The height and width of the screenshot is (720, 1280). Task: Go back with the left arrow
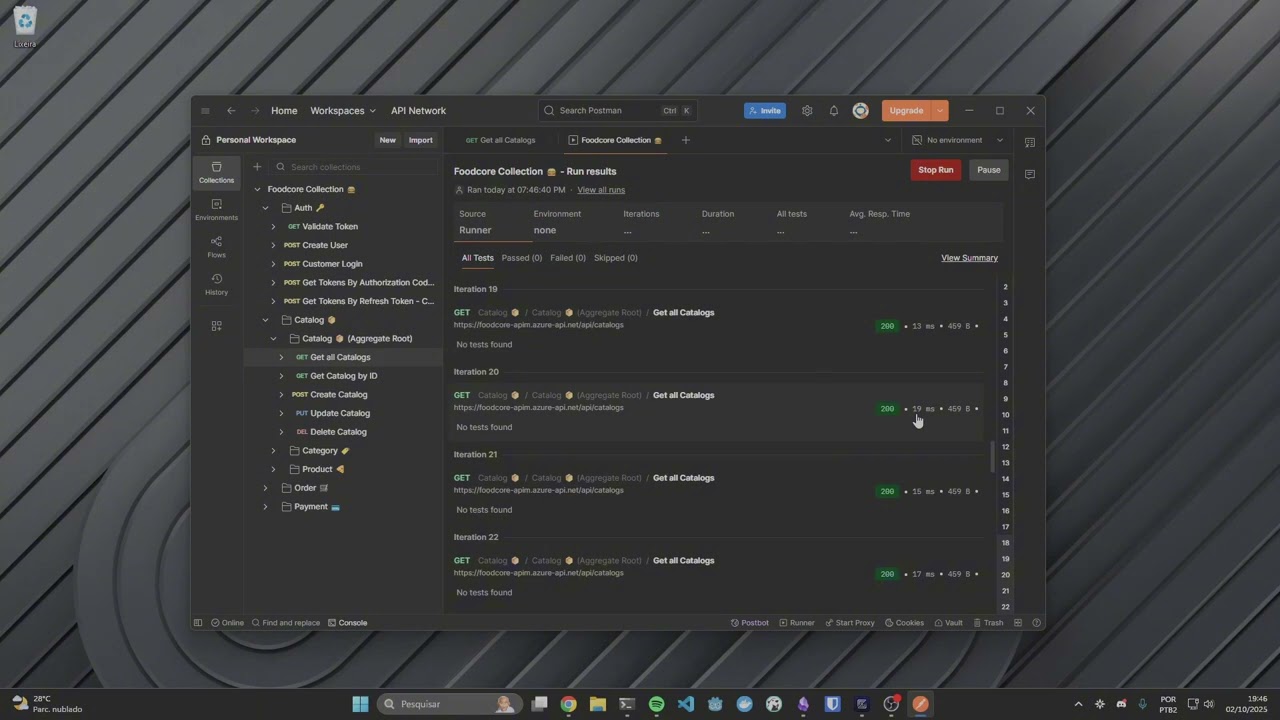point(231,111)
